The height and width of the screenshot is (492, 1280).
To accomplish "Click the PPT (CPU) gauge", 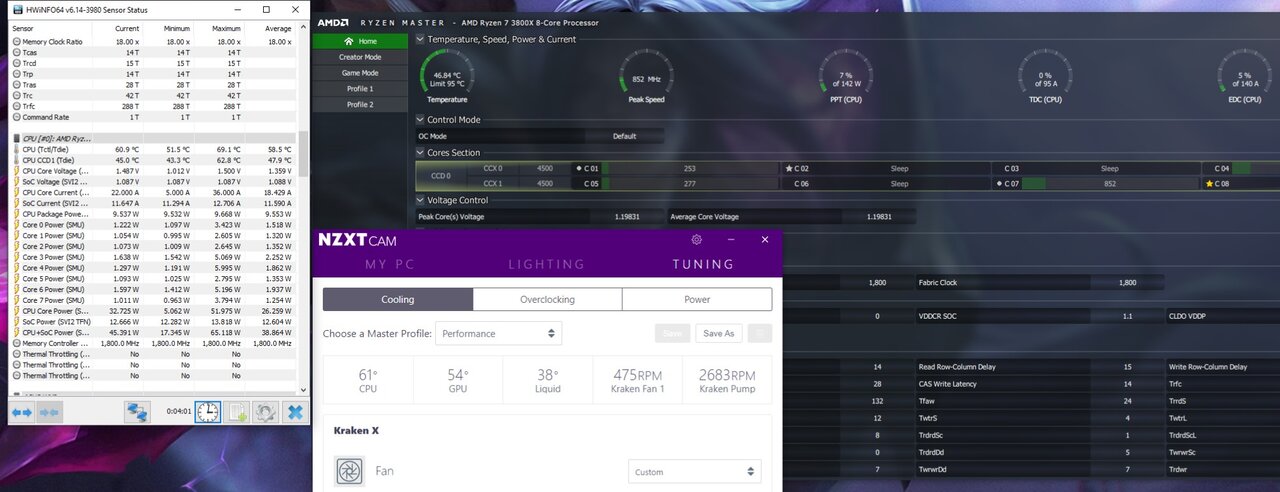I will pyautogui.click(x=846, y=76).
